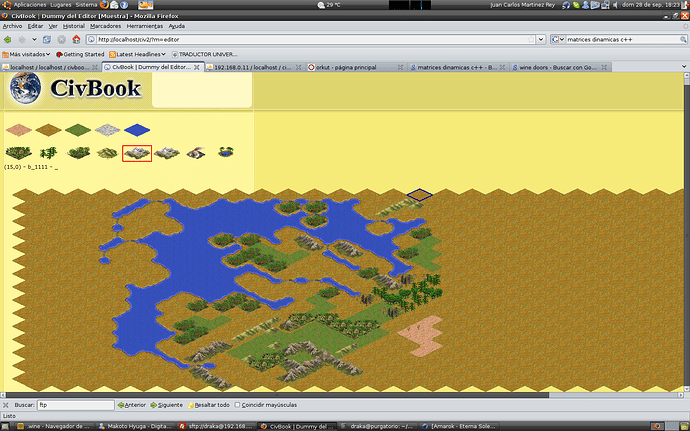Select the red-outlined hills tile
The height and width of the screenshot is (431, 690).
tap(137, 153)
